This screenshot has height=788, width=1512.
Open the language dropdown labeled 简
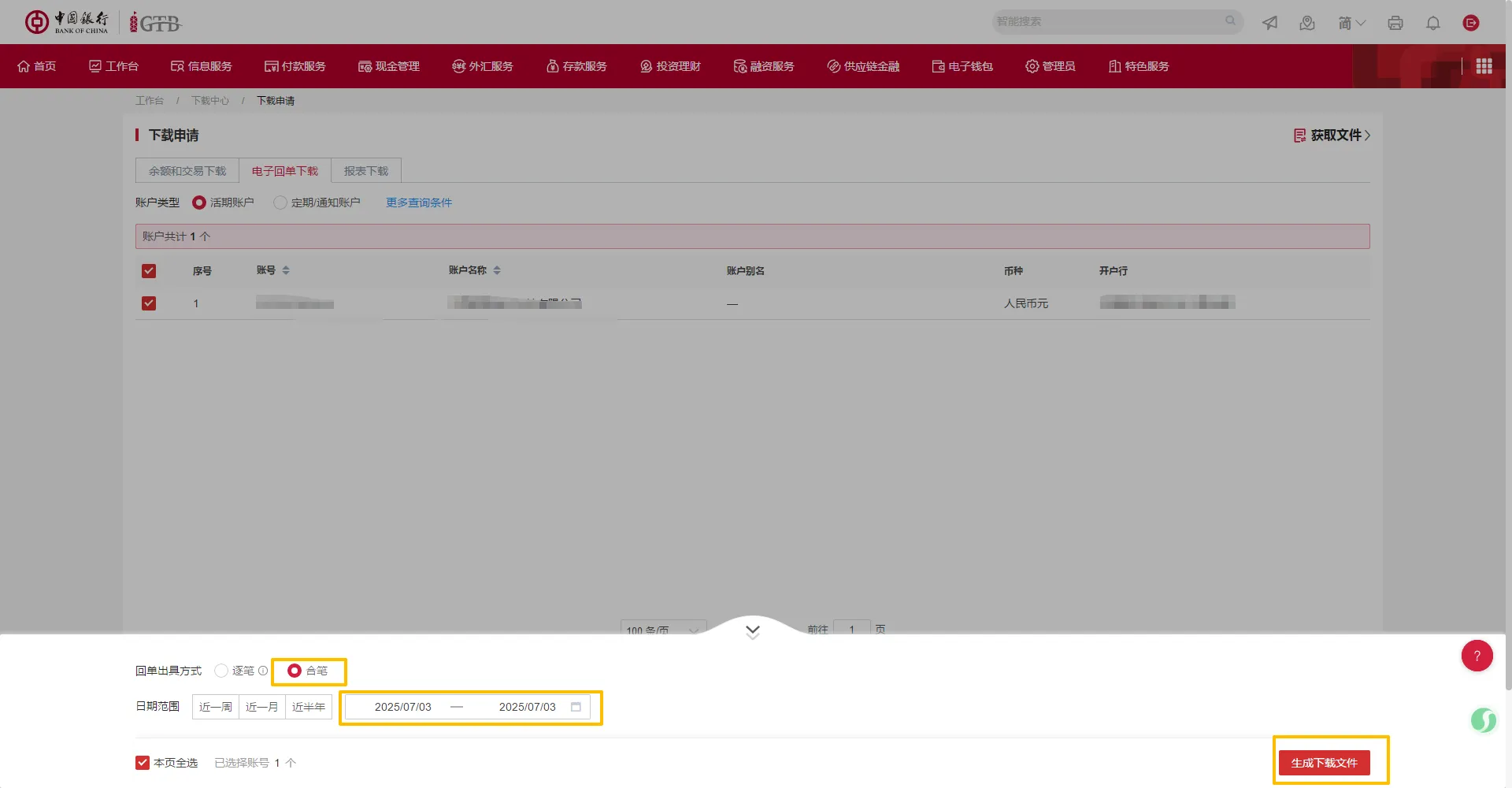pos(1351,22)
